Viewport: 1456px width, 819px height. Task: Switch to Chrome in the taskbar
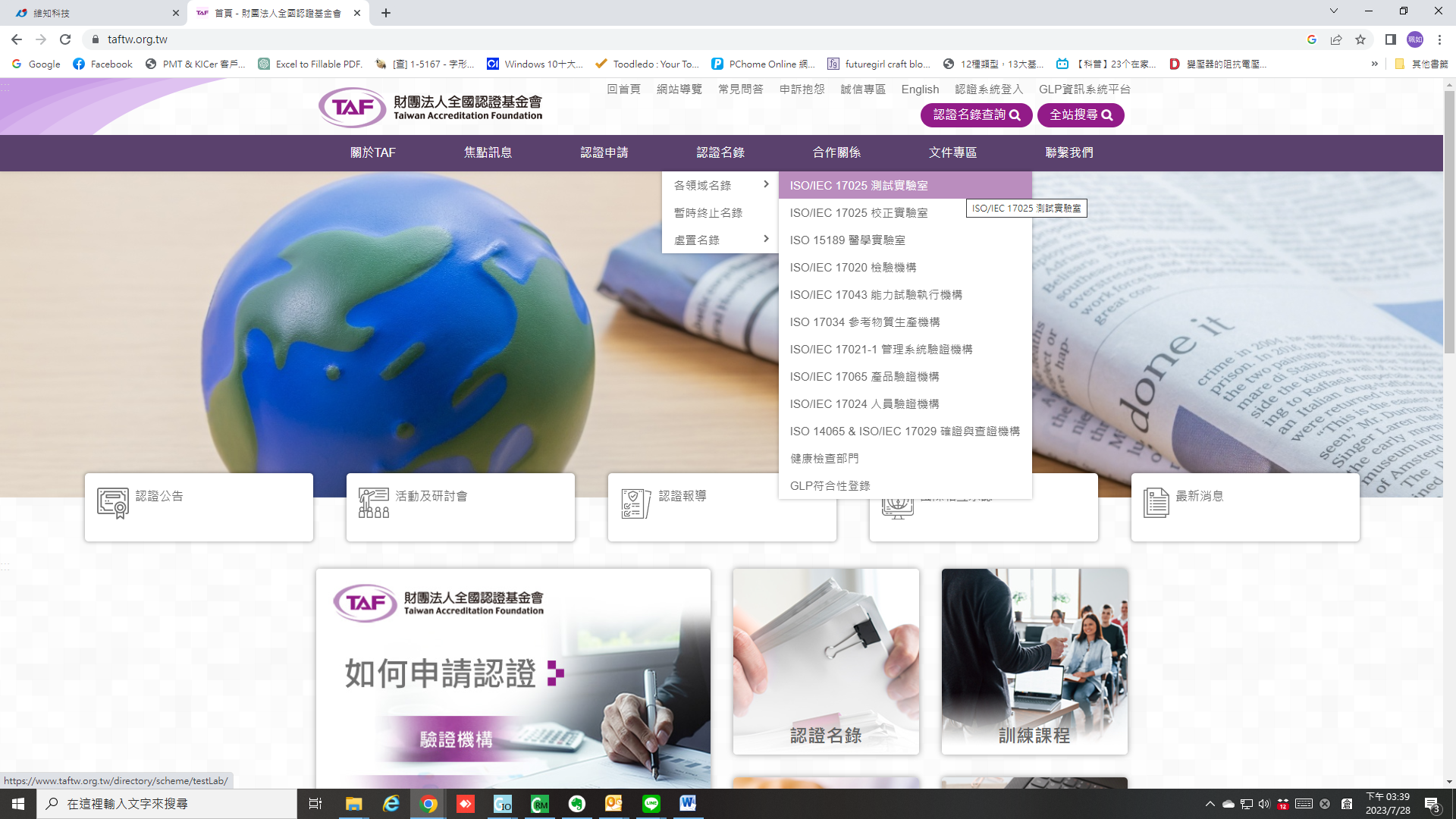tap(428, 804)
